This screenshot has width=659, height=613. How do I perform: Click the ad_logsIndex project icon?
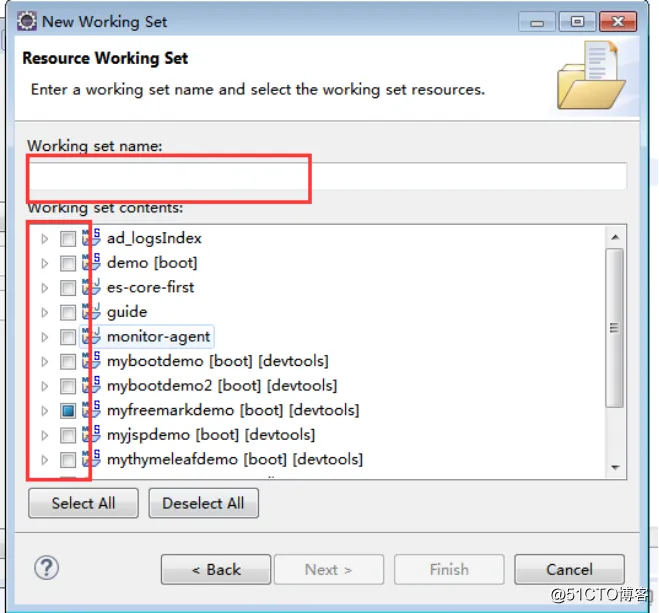[92, 238]
